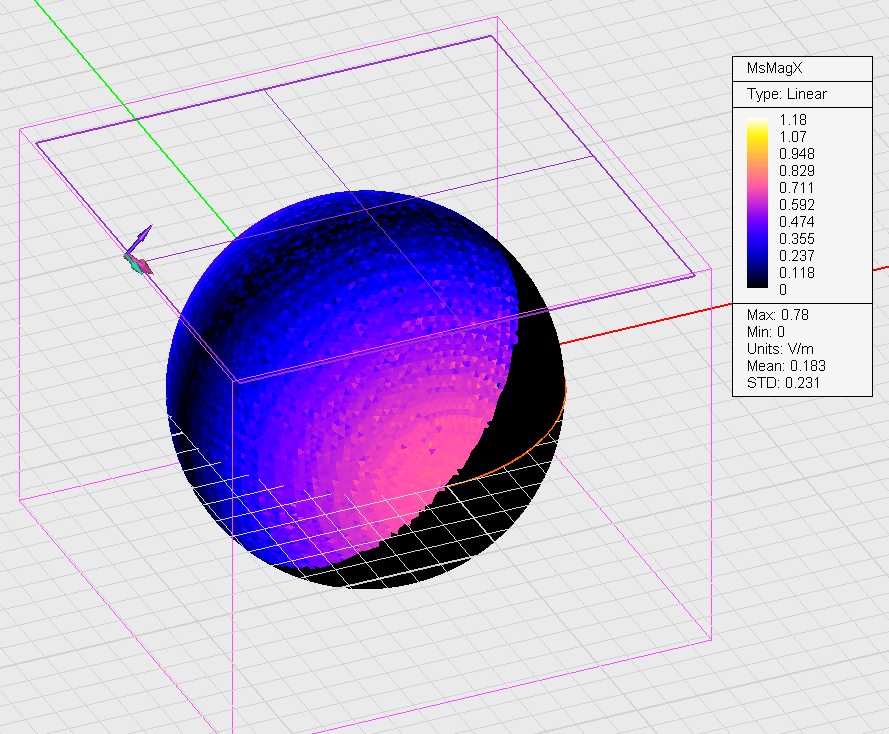
Task: Click the Min: 0 statistic
Action: click(x=765, y=331)
